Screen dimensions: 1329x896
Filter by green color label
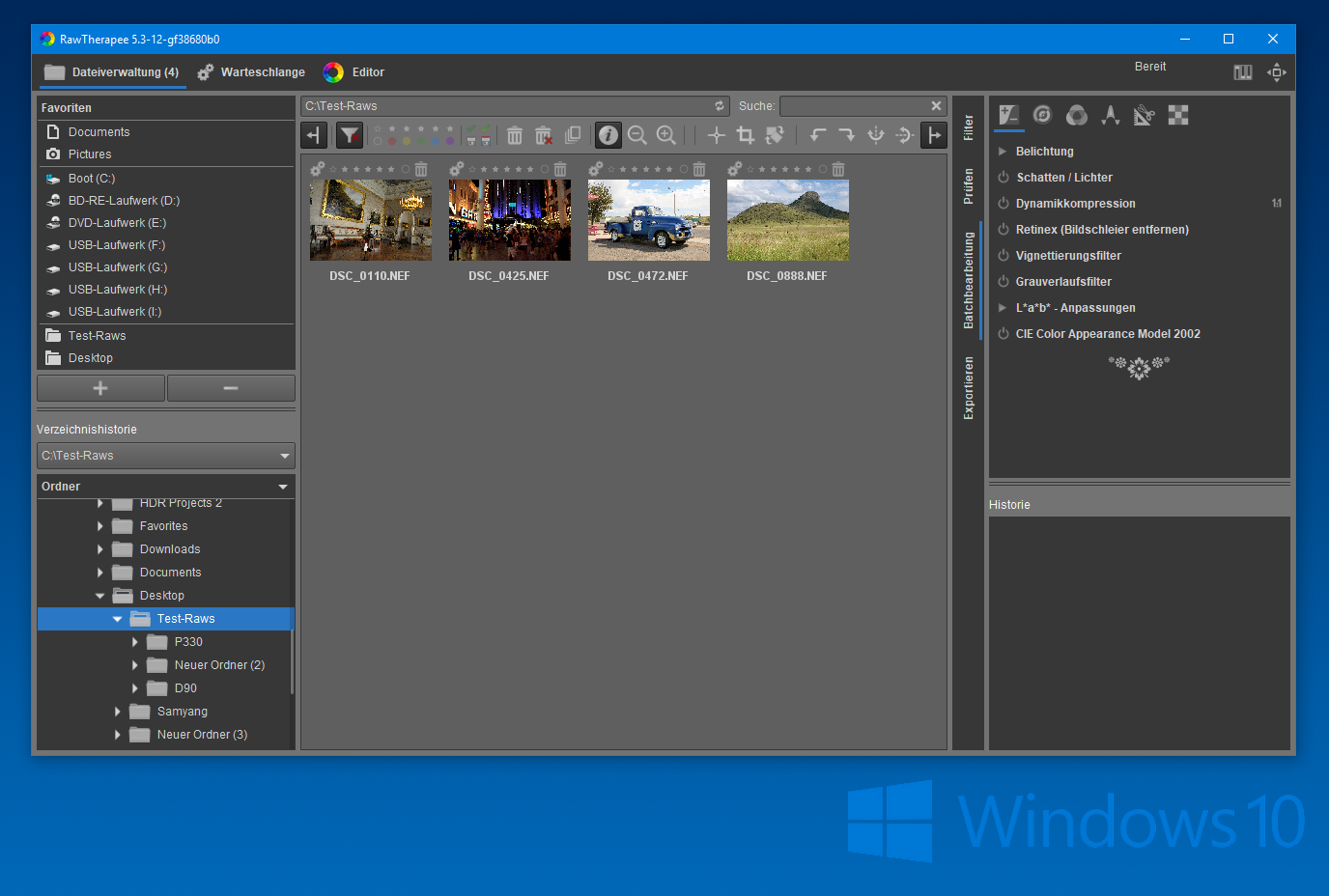(x=421, y=141)
